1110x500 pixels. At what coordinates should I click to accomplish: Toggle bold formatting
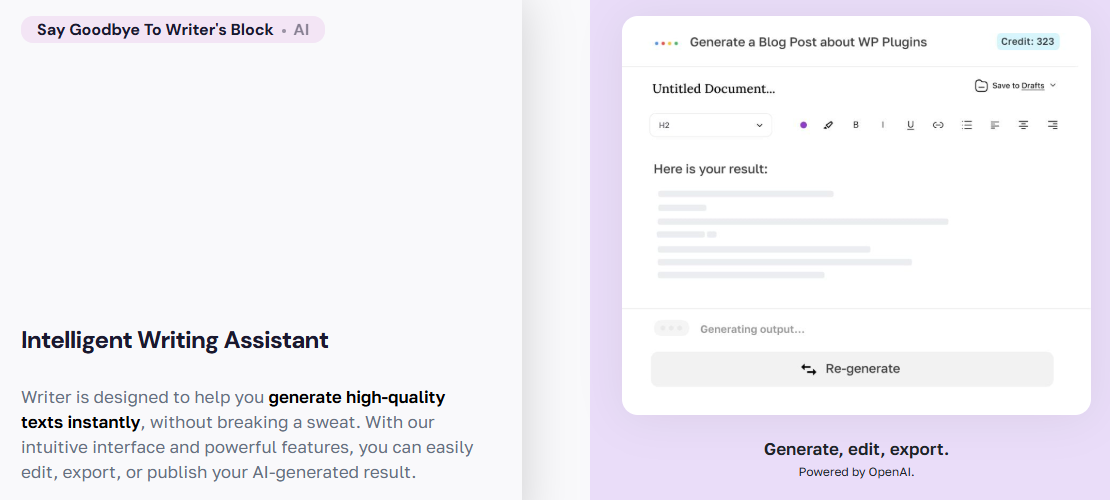click(855, 125)
